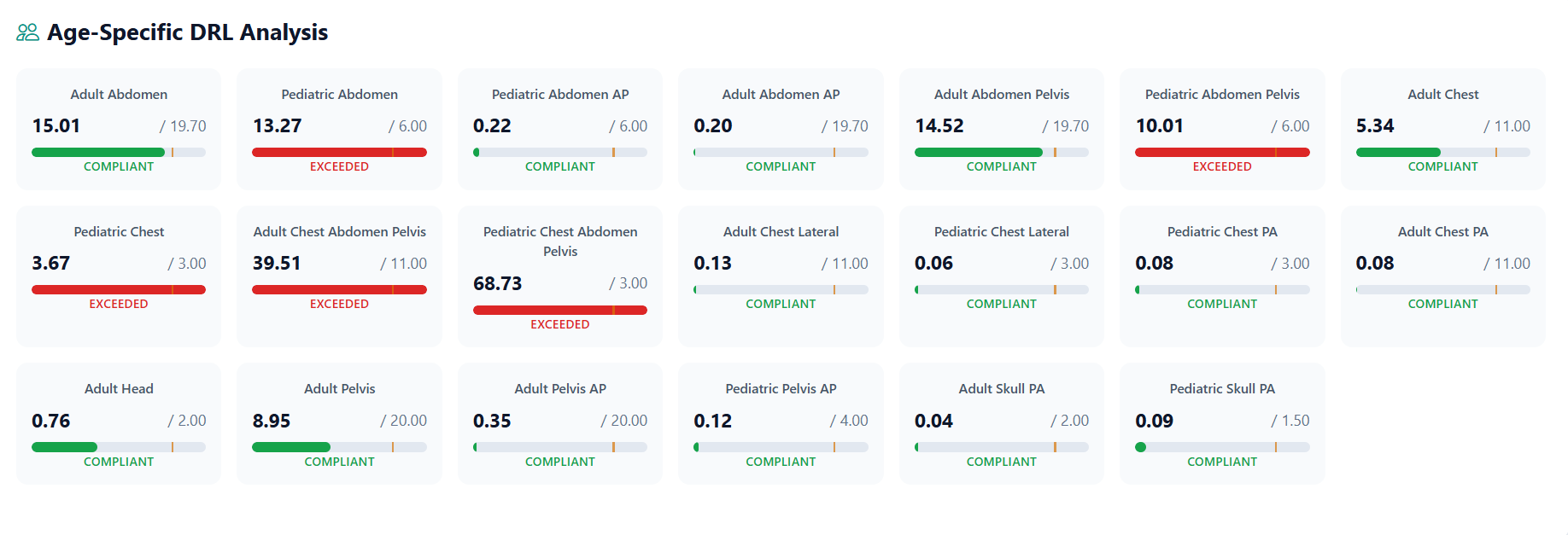Select the Pediatric Pelvis AP card
Screen dimensions: 1568x535
[x=781, y=423]
